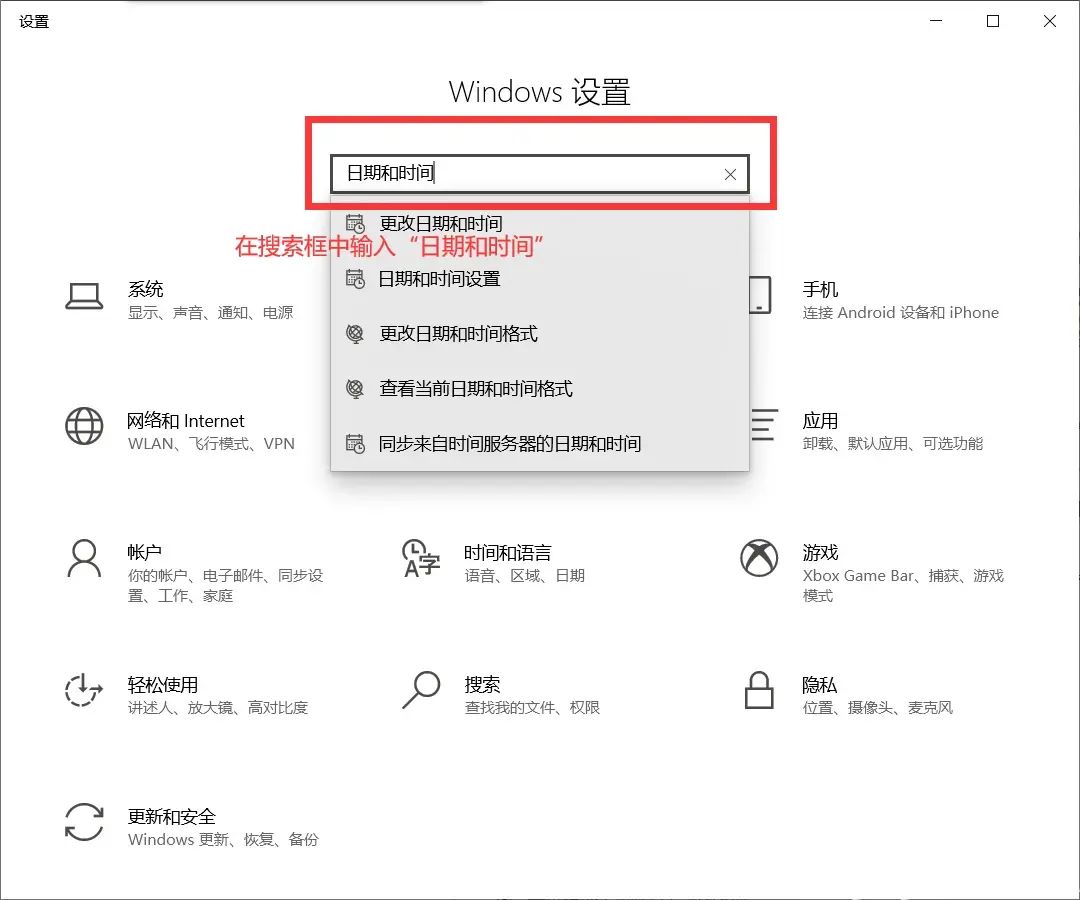Clear the search box with X

[x=730, y=174]
